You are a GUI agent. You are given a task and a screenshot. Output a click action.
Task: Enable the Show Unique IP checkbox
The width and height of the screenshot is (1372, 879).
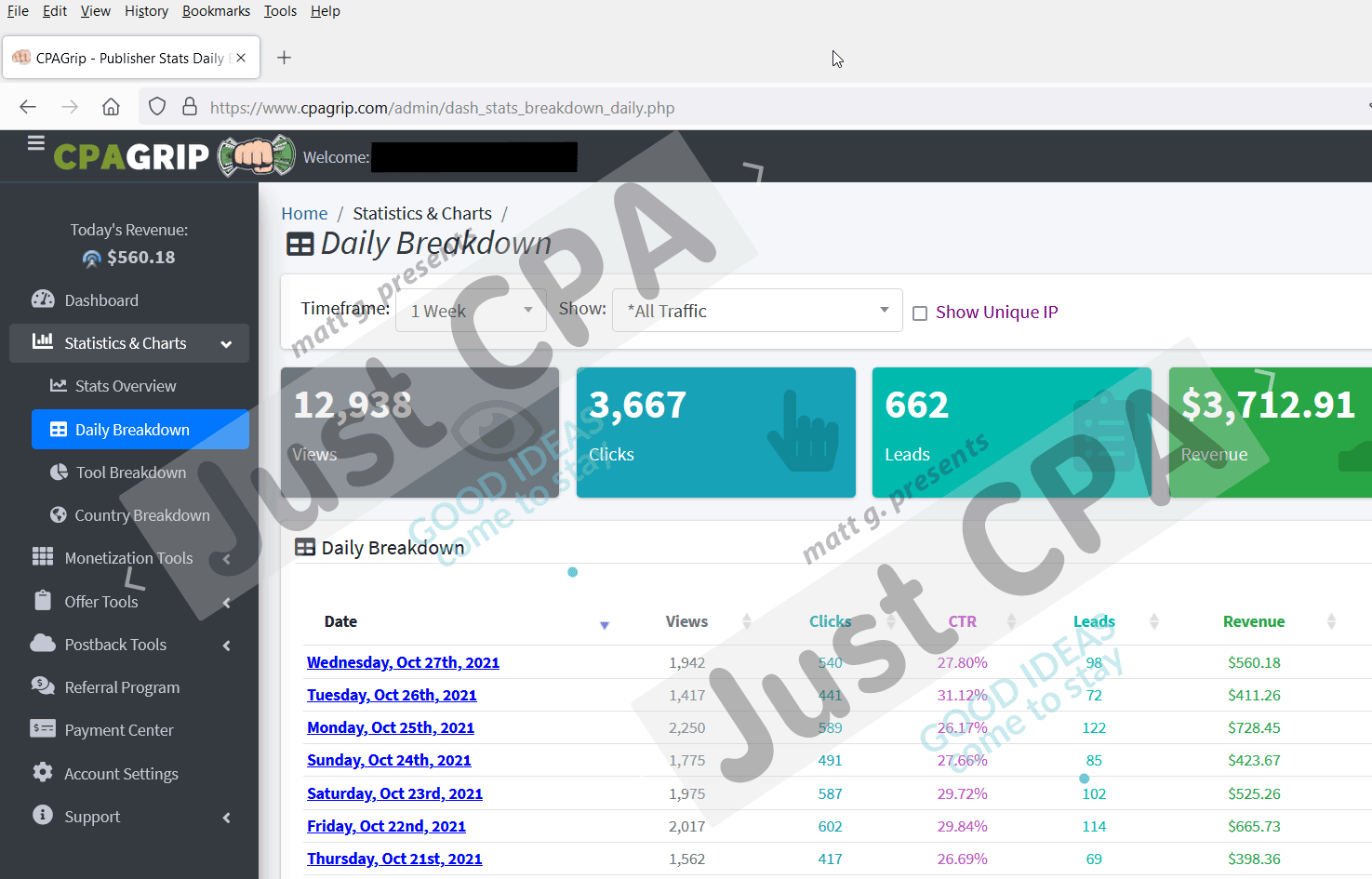[x=920, y=313]
